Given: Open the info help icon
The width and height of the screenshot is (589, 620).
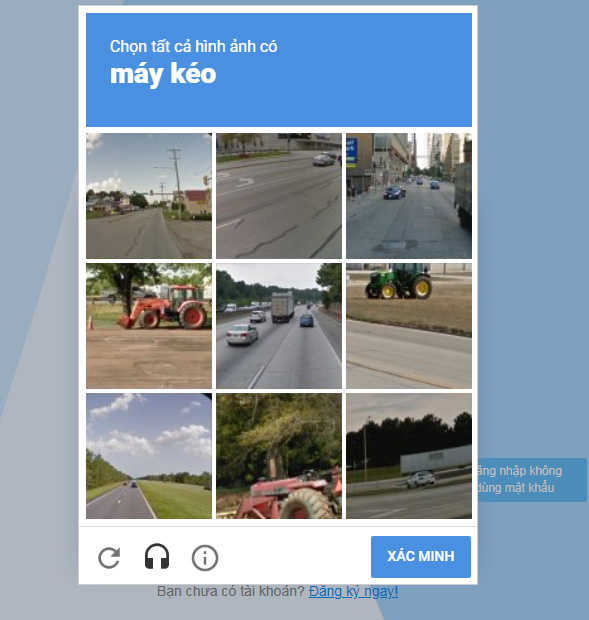Looking at the screenshot, I should (x=204, y=558).
